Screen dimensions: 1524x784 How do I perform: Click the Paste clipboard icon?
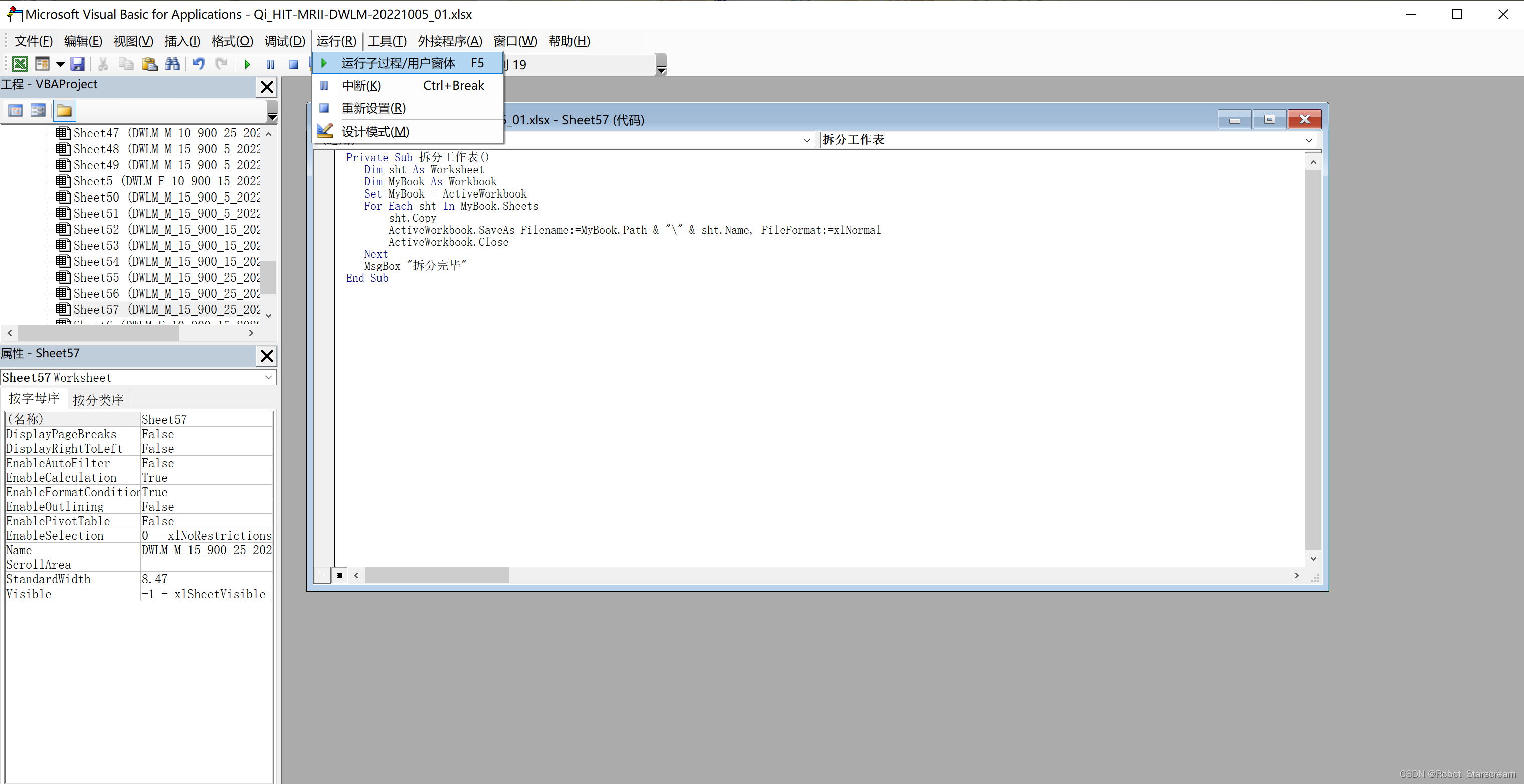(150, 64)
